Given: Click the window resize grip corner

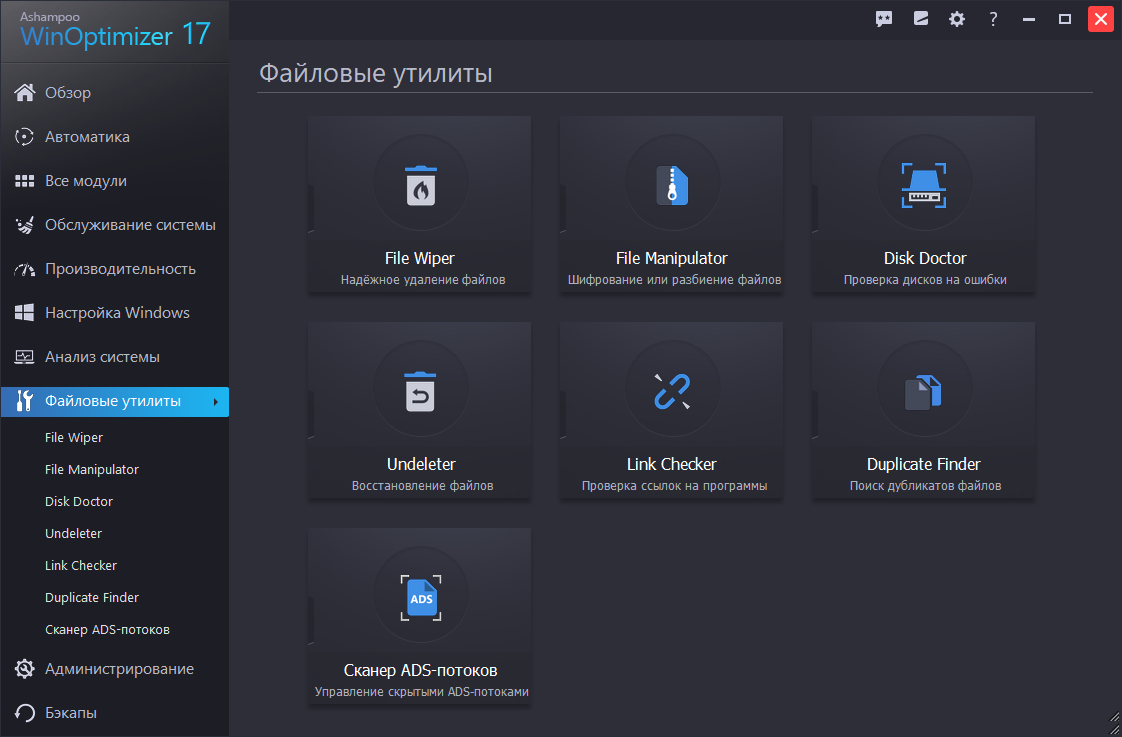Looking at the screenshot, I should 1114,725.
